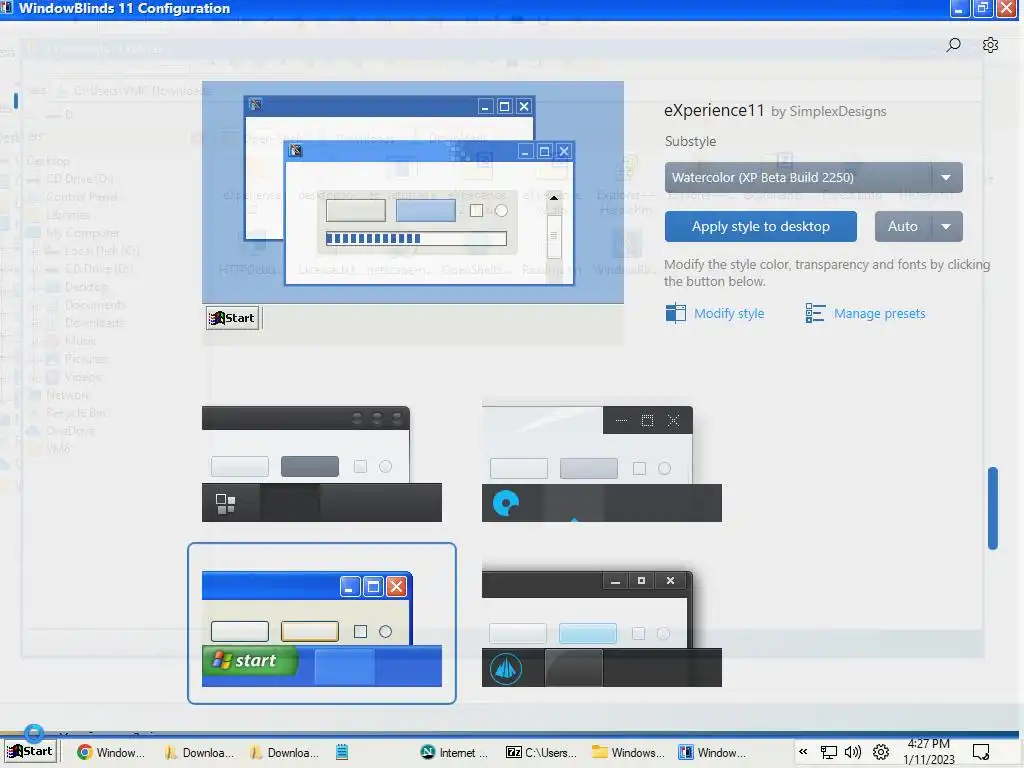Open first Downloa... folder taskbar item
The height and width of the screenshot is (768, 1024).
tap(199, 753)
